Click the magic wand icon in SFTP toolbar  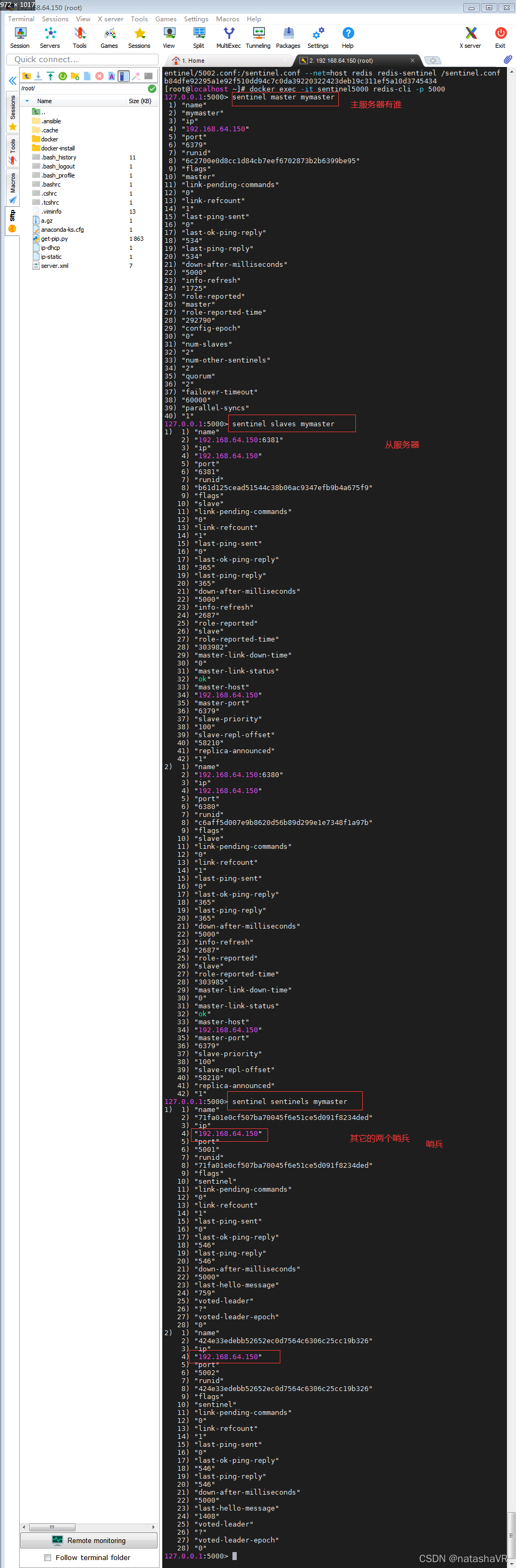point(136,76)
